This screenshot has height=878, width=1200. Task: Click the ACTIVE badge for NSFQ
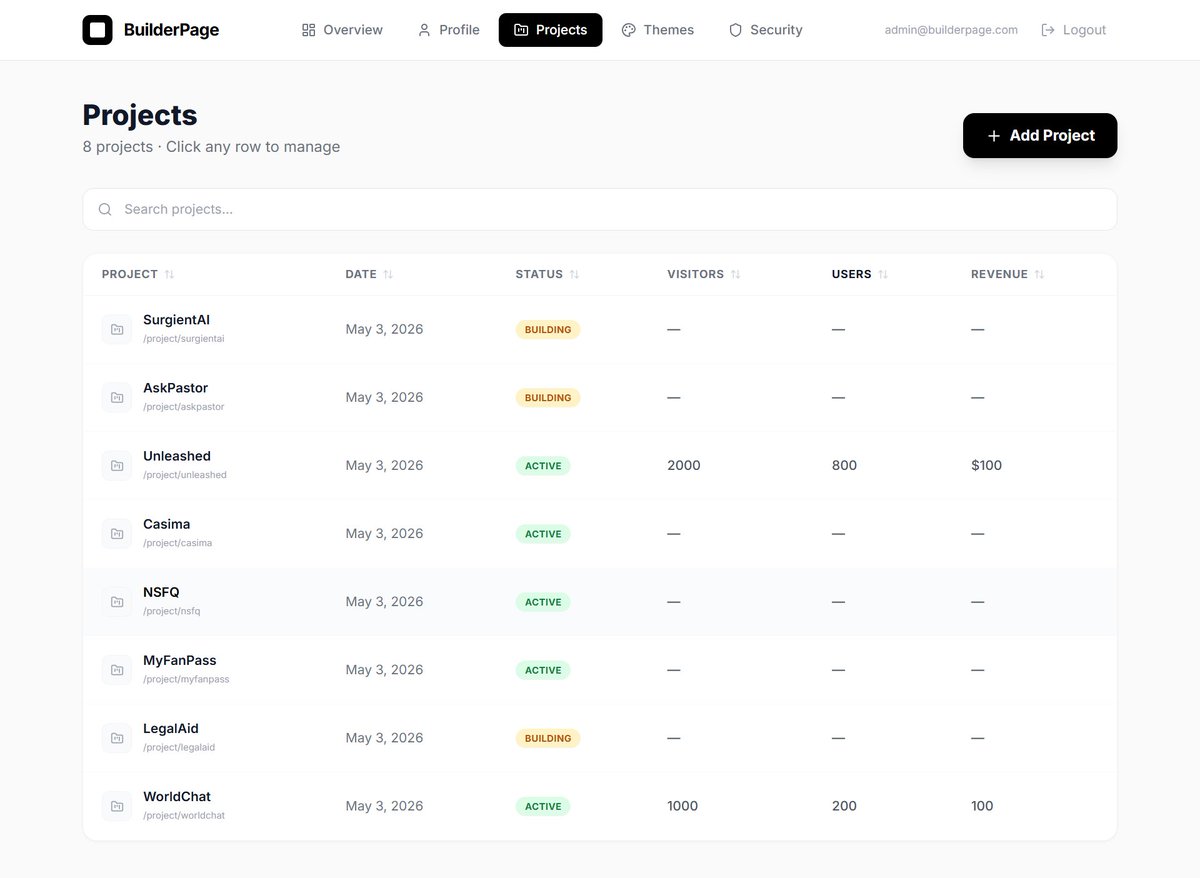(x=543, y=601)
